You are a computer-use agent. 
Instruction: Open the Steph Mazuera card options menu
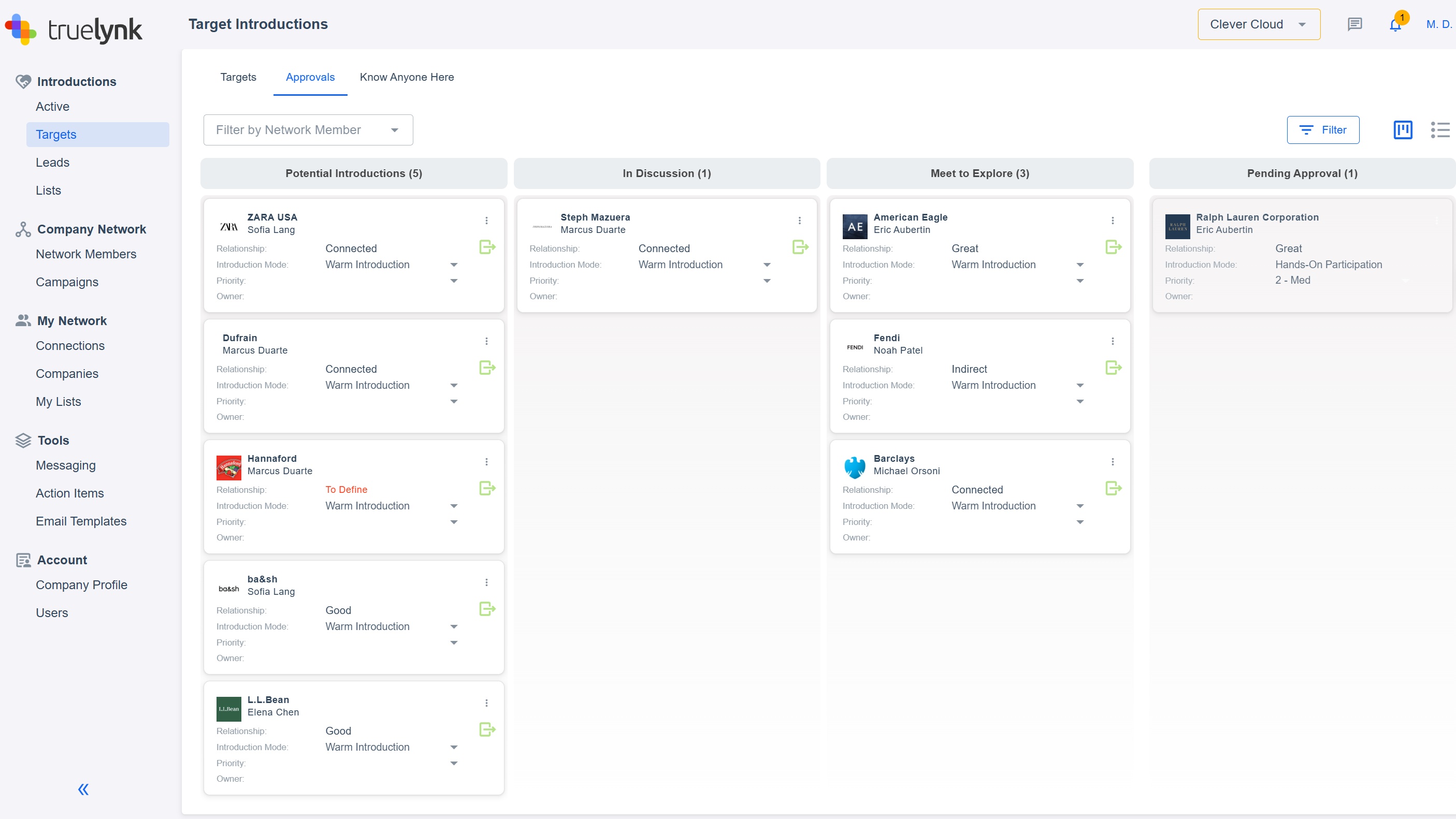(x=800, y=221)
